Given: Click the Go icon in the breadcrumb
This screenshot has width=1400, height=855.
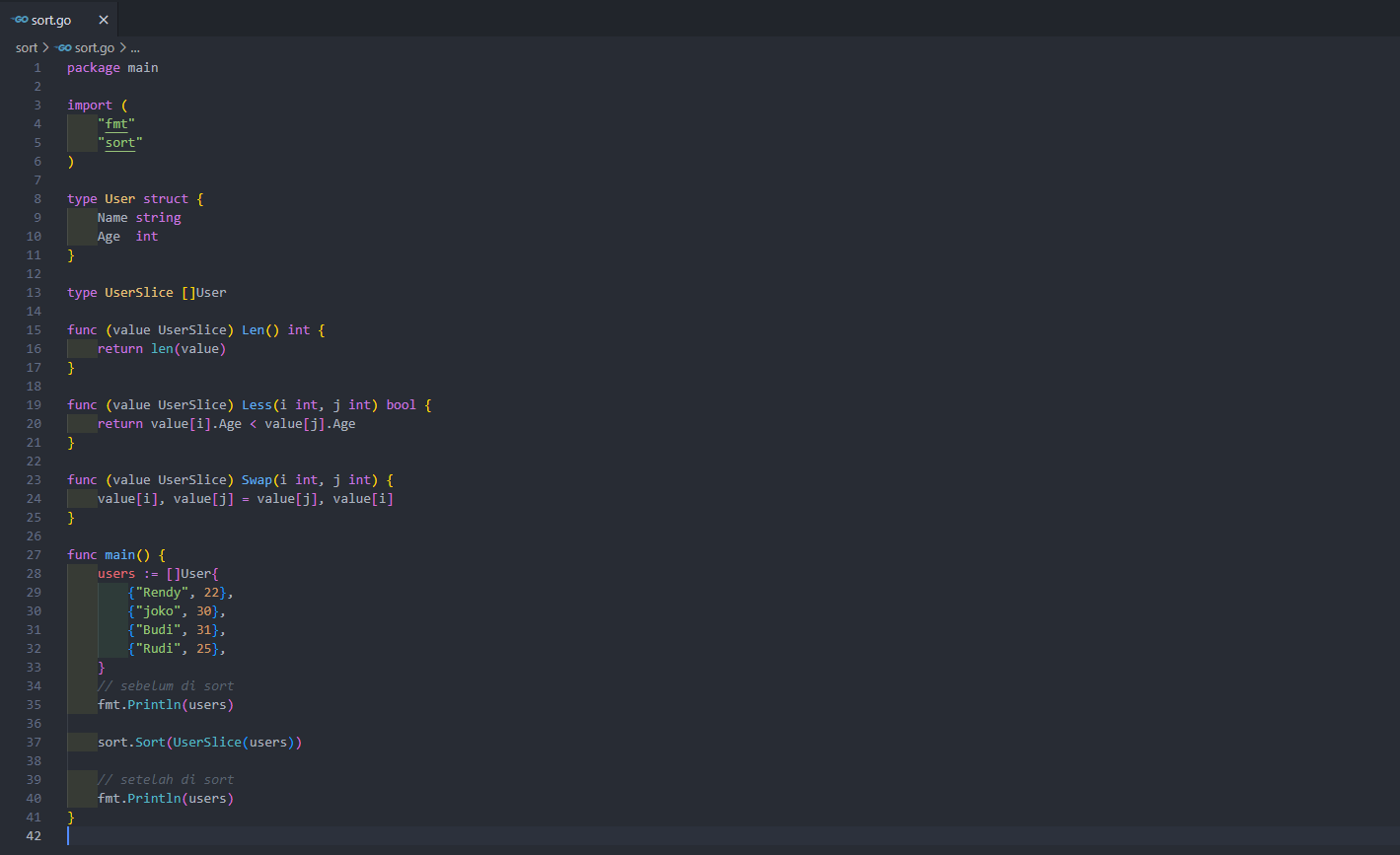Looking at the screenshot, I should click(x=64, y=47).
